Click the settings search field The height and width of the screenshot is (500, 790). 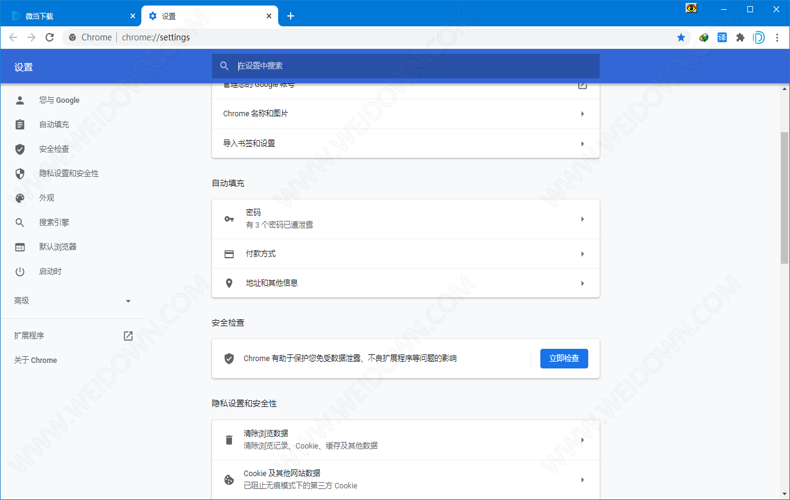coord(405,66)
